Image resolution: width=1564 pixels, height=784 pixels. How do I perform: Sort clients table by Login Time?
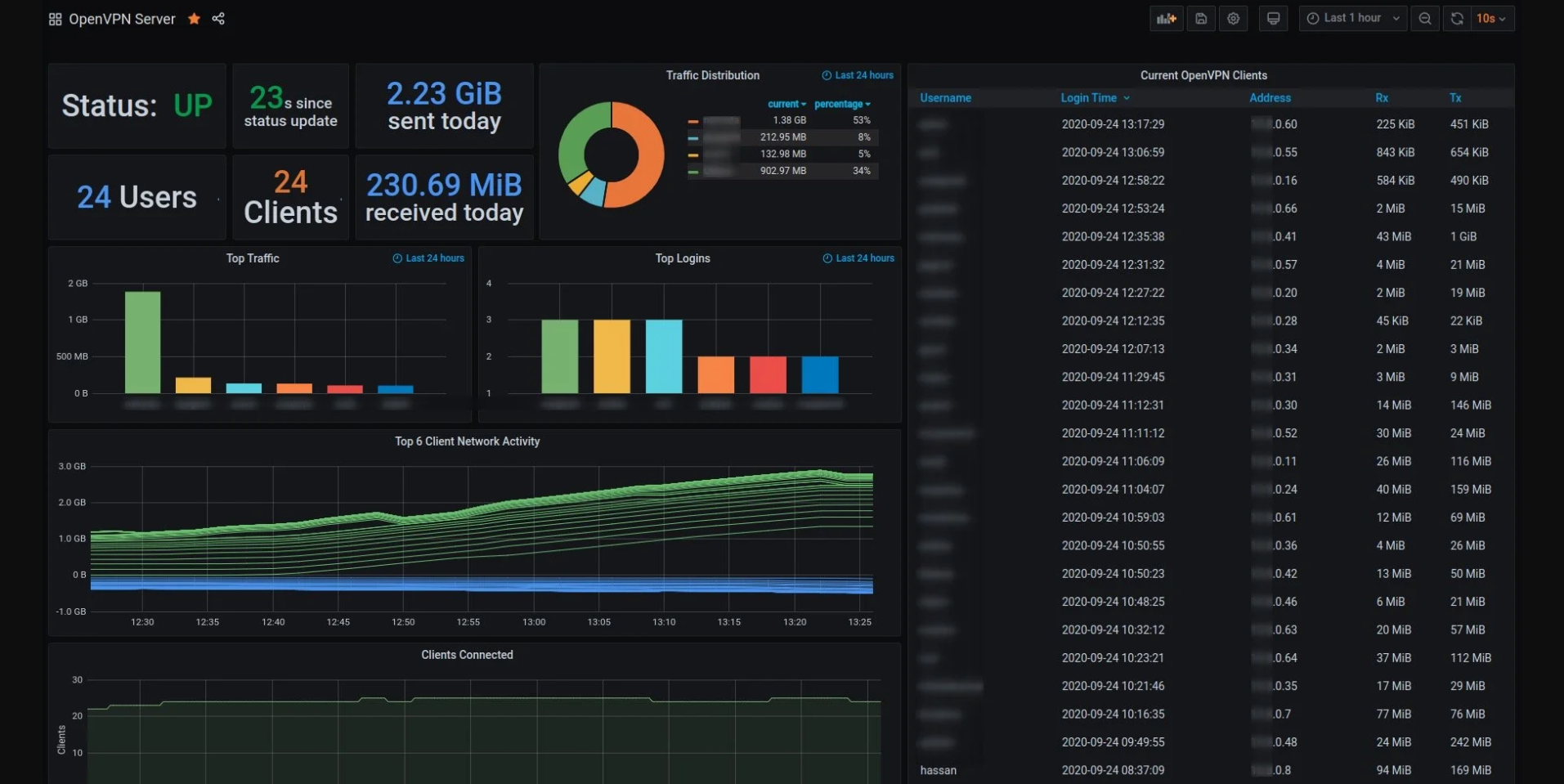pyautogui.click(x=1095, y=97)
